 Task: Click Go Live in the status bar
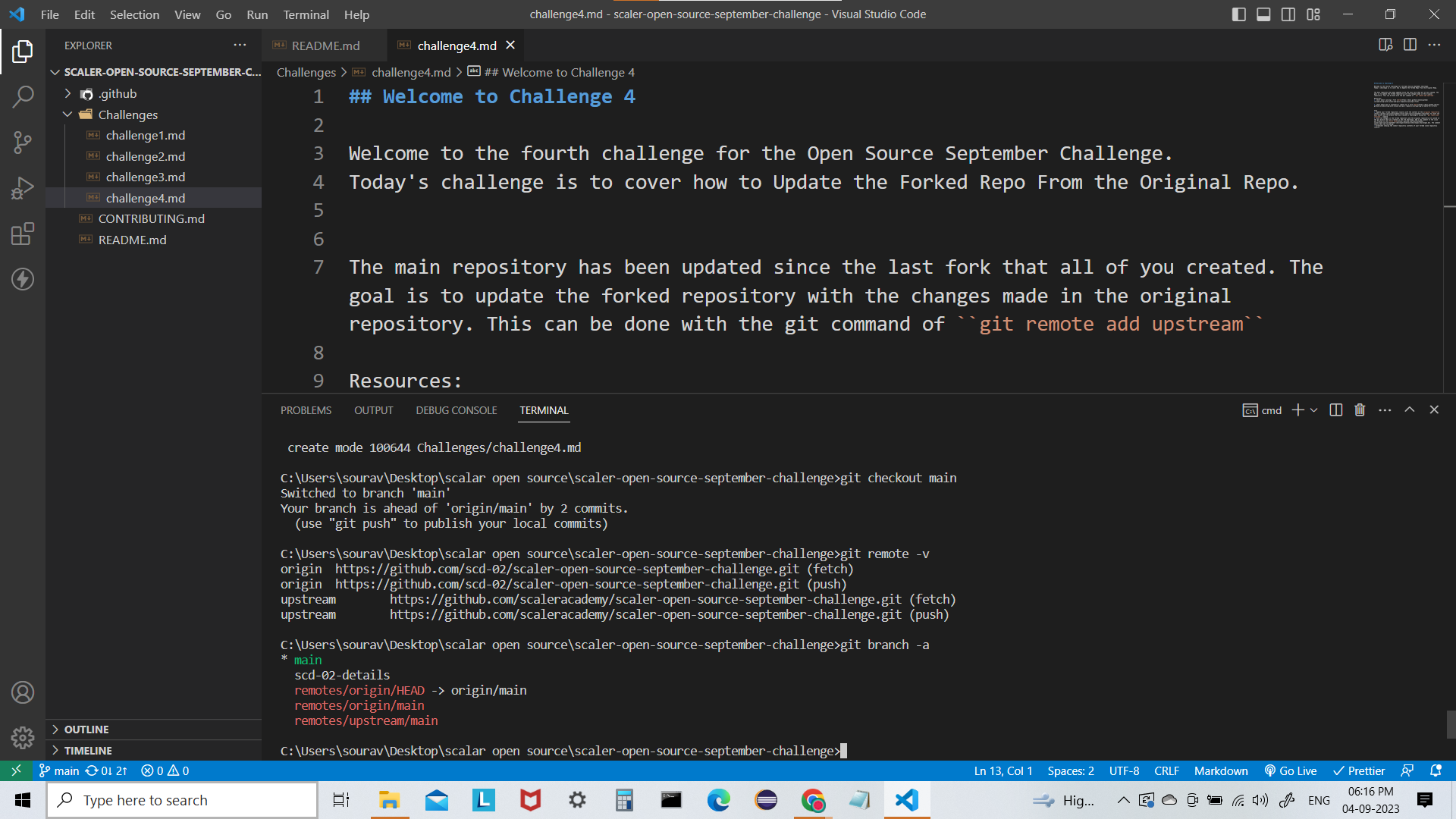(1291, 770)
